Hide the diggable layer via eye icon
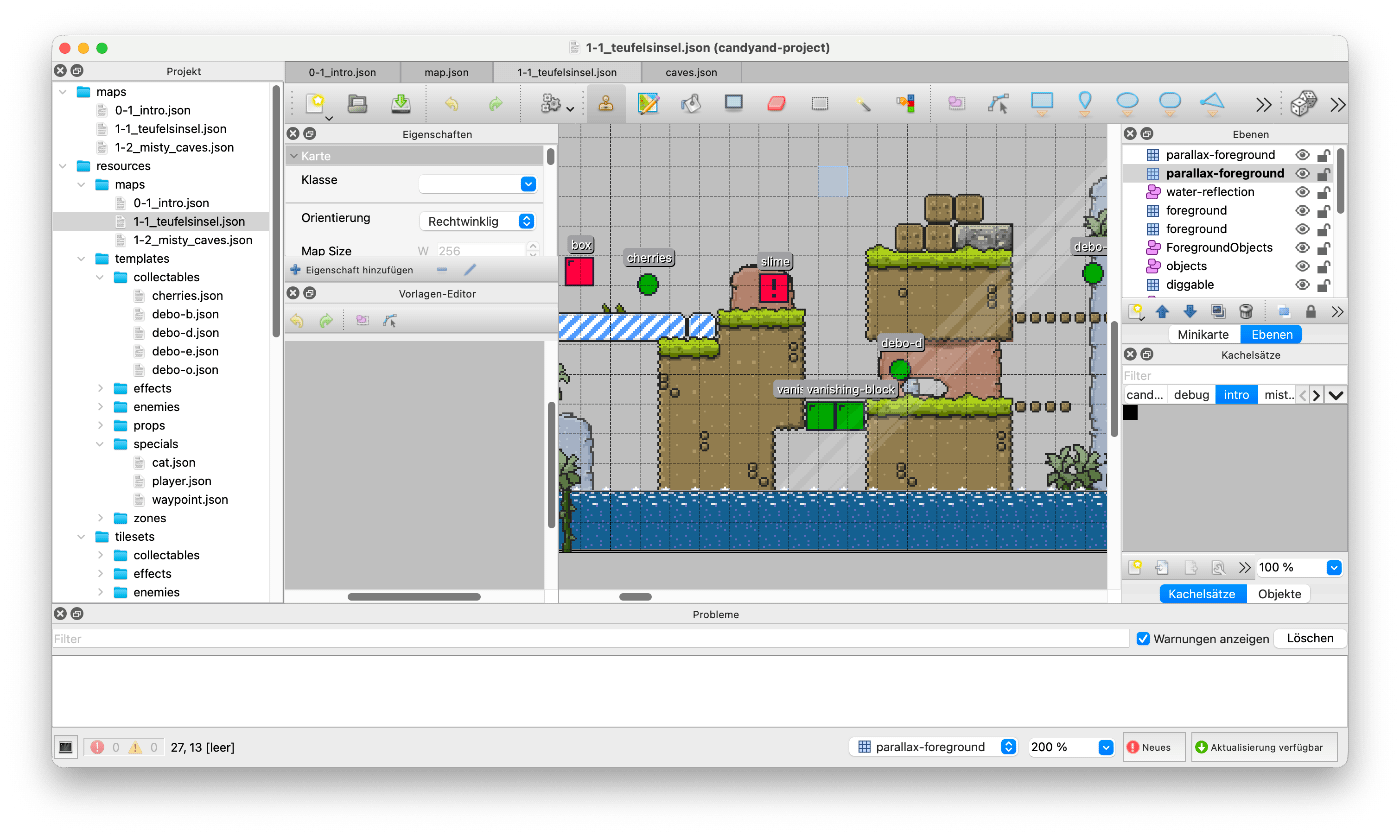1400x836 pixels. [x=1302, y=285]
